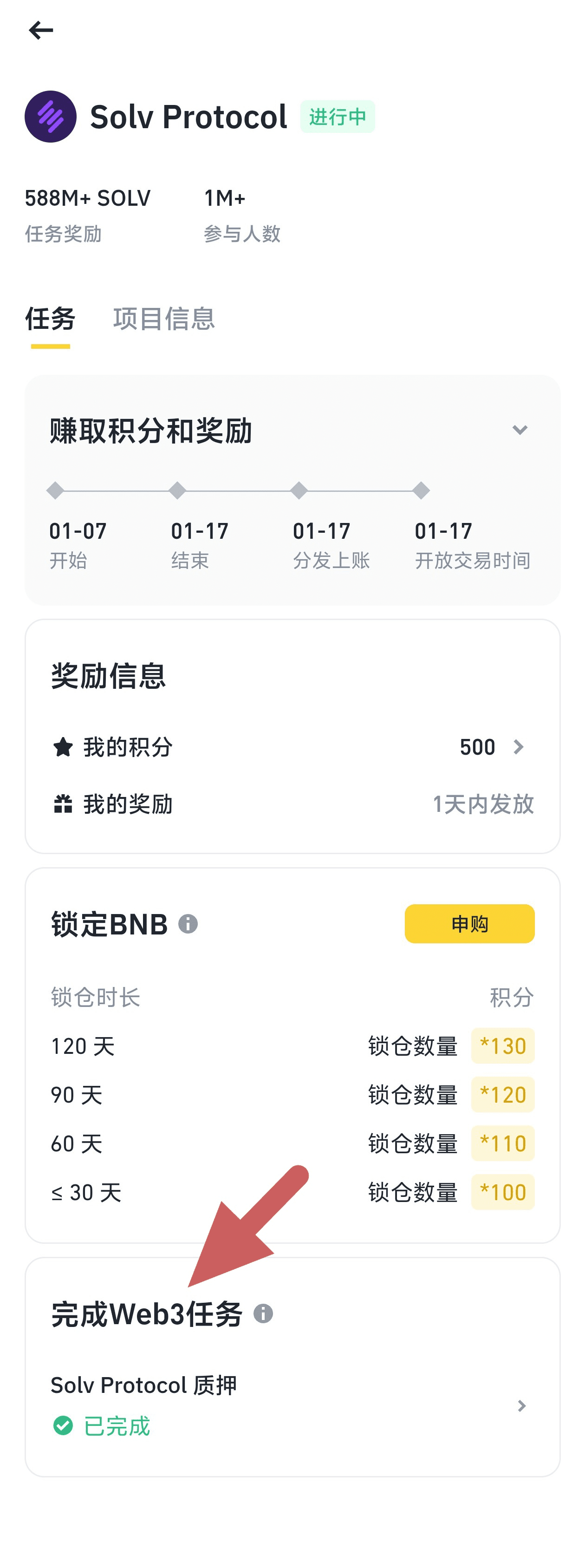Image resolution: width=585 pixels, height=1568 pixels.
Task: Tap the 开放交易时间 timeline diamond
Action: pos(421,490)
